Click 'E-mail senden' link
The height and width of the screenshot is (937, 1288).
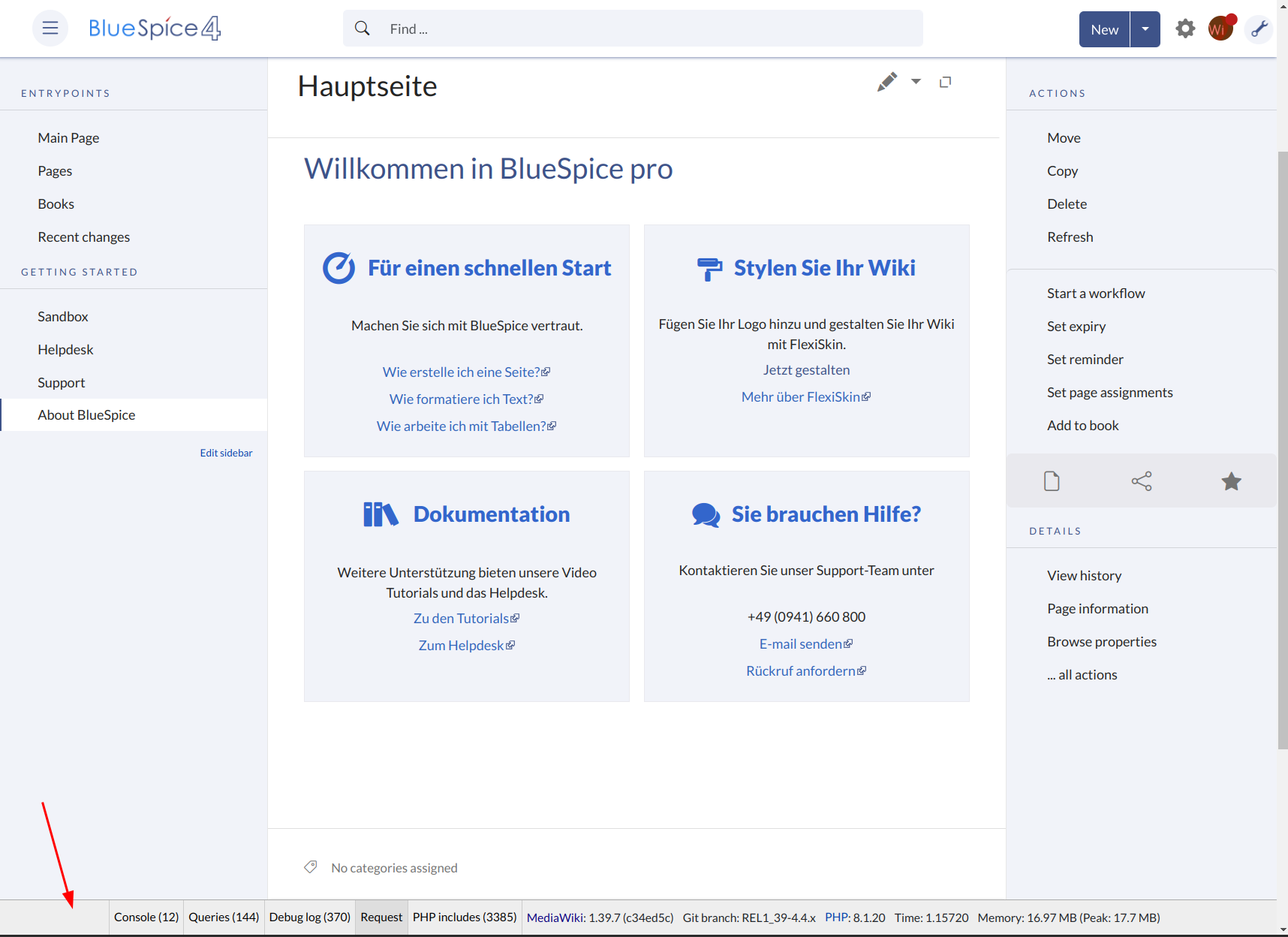click(806, 644)
